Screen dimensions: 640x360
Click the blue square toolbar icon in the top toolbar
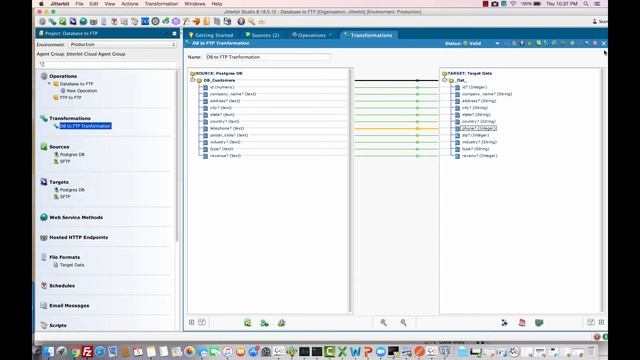pyautogui.click(x=145, y=21)
